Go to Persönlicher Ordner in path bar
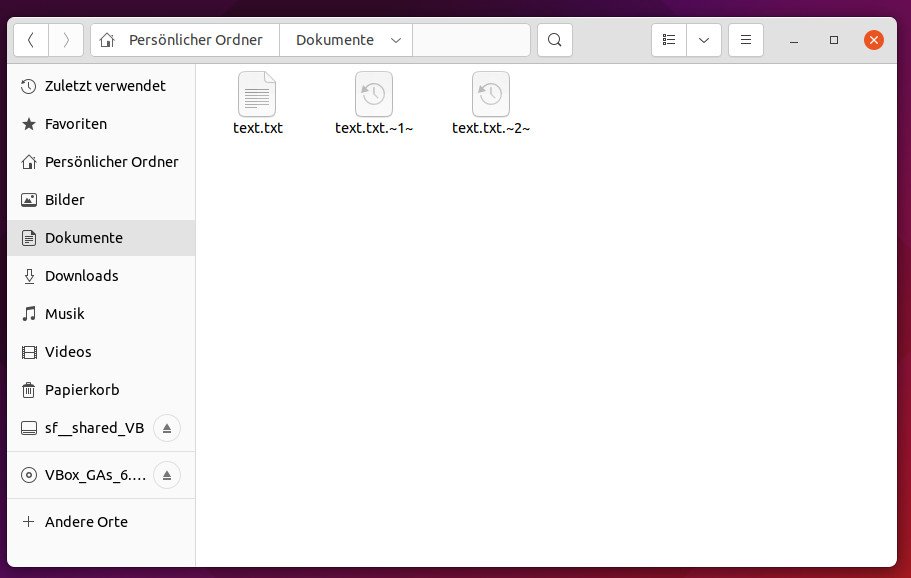 tap(185, 40)
